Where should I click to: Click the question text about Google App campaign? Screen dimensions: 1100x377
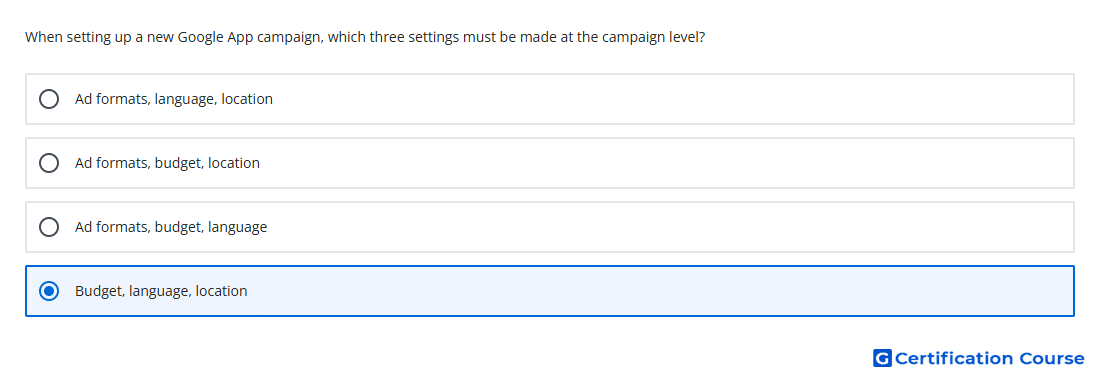[x=365, y=37]
